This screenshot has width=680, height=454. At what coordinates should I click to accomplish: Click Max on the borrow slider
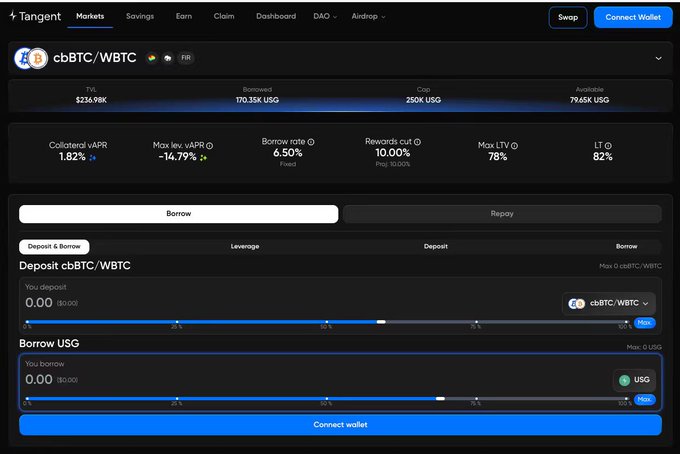[x=644, y=399]
